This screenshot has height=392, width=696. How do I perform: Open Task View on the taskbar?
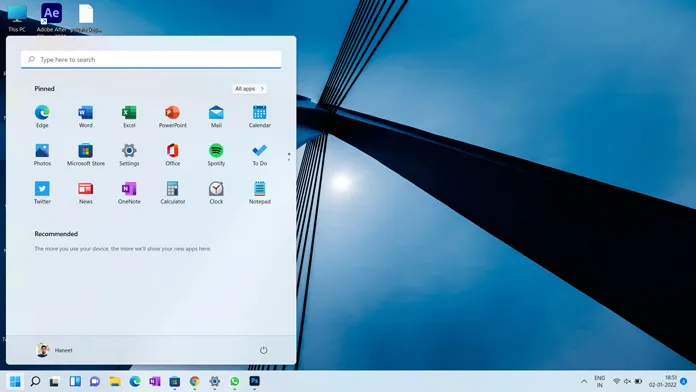click(x=55, y=381)
